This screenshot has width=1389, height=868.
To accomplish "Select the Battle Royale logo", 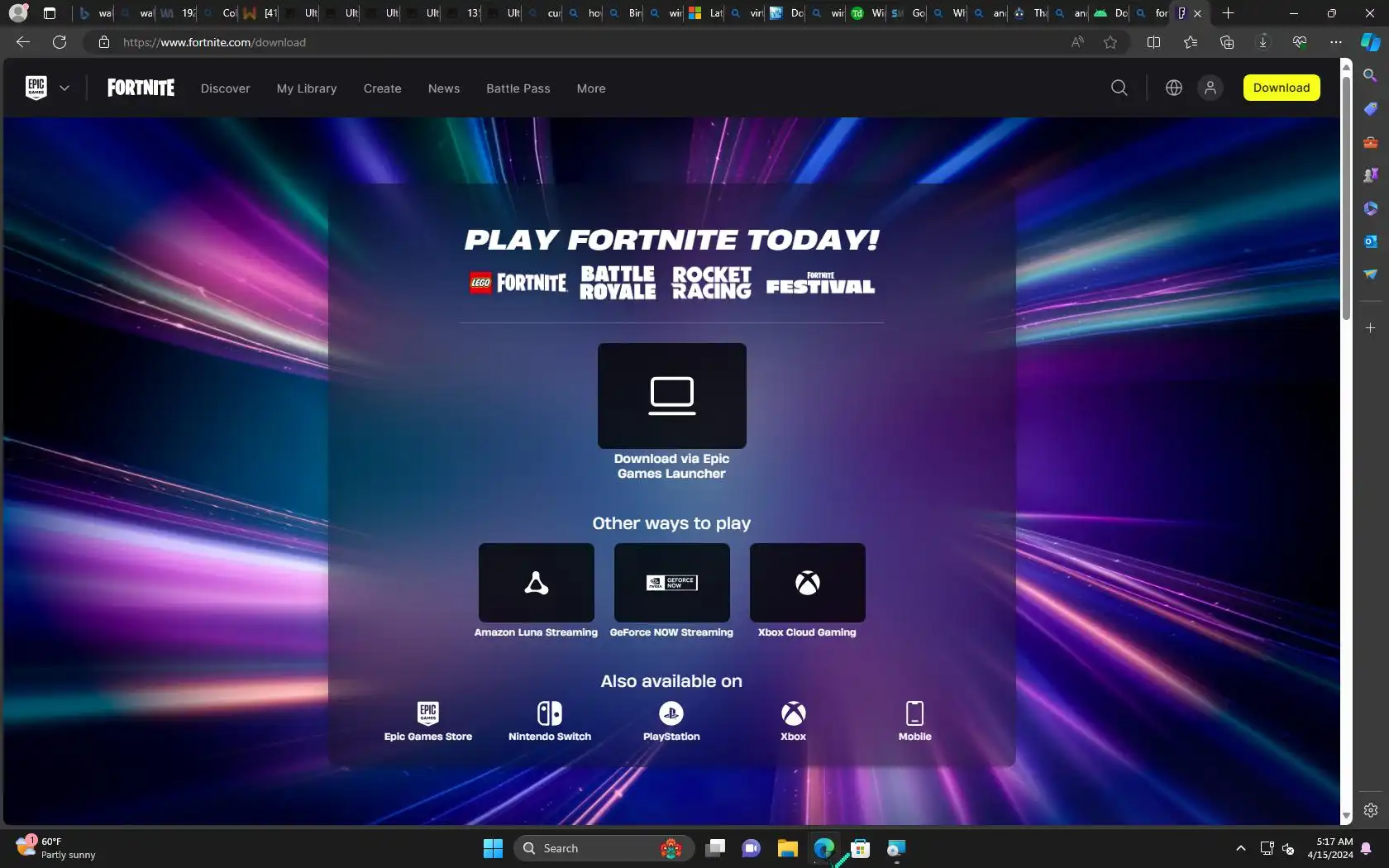I will click(618, 283).
